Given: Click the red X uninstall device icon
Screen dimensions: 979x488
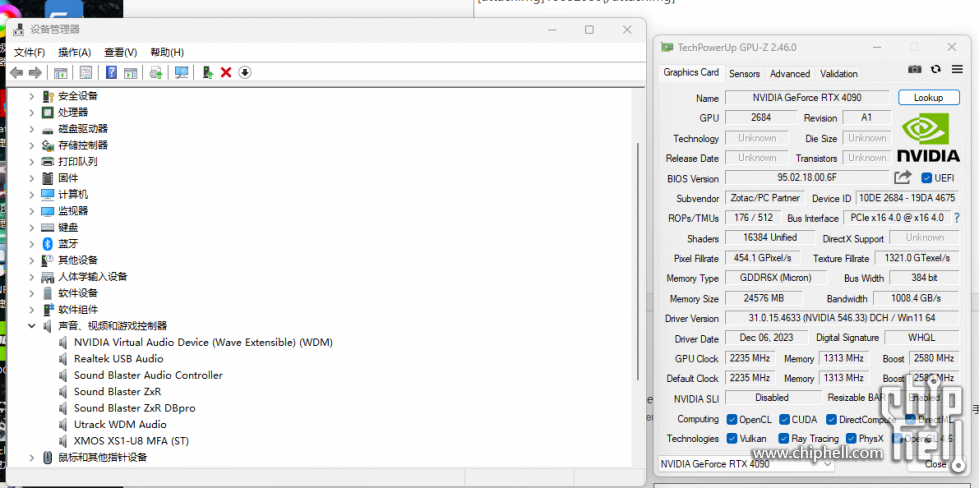Looking at the screenshot, I should tap(226, 73).
